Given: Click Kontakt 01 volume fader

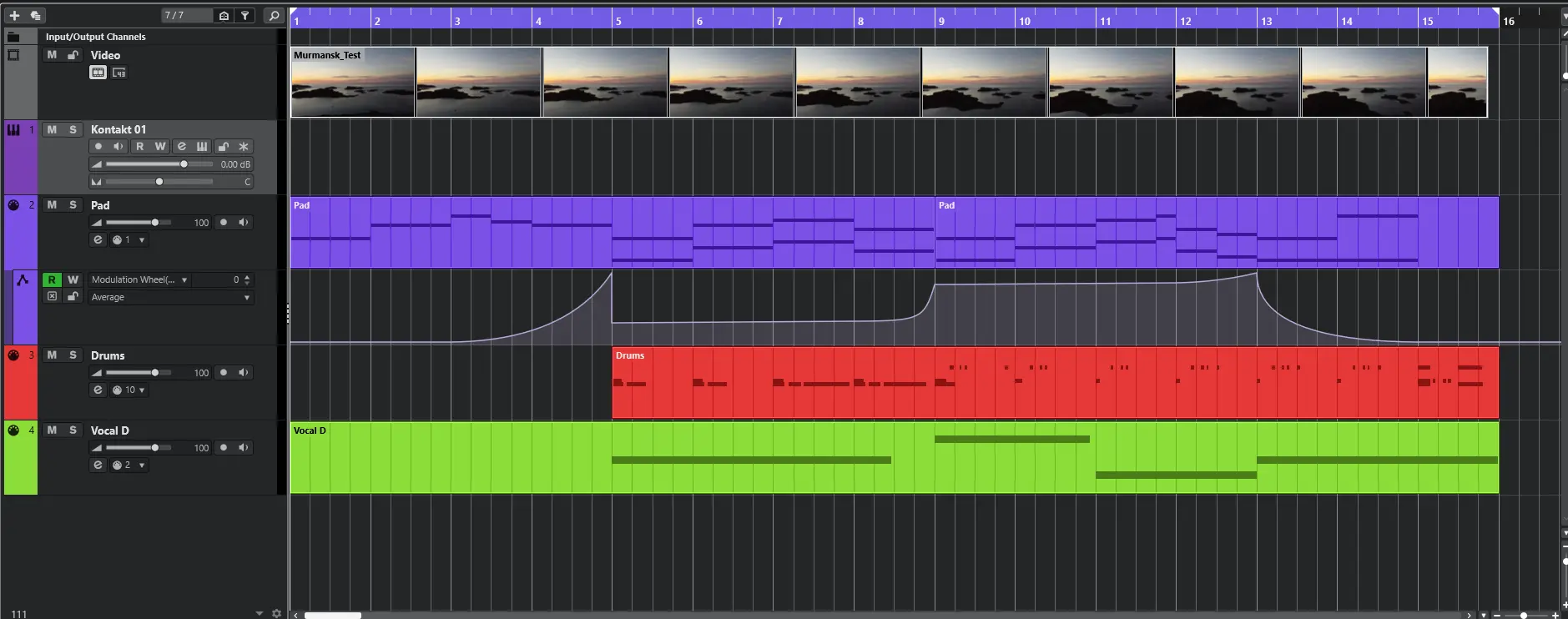Looking at the screenshot, I should (x=184, y=164).
